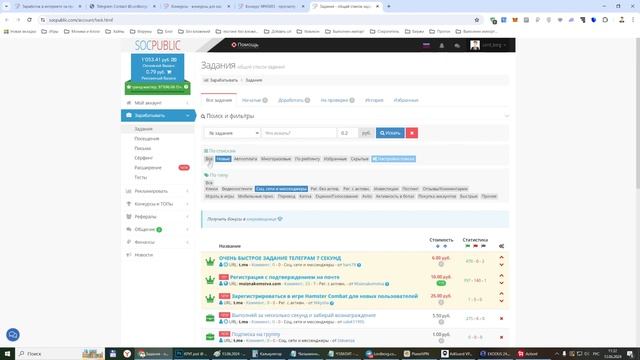Click the share icon in the table header
This screenshot has width=640, height=360.
[501, 246]
